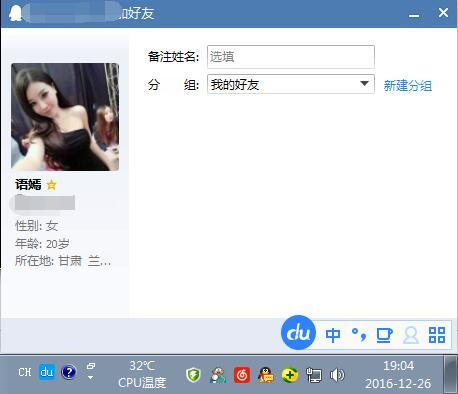
Task: Open the 分组 dropdown showing 我的好友
Action: 291,84
